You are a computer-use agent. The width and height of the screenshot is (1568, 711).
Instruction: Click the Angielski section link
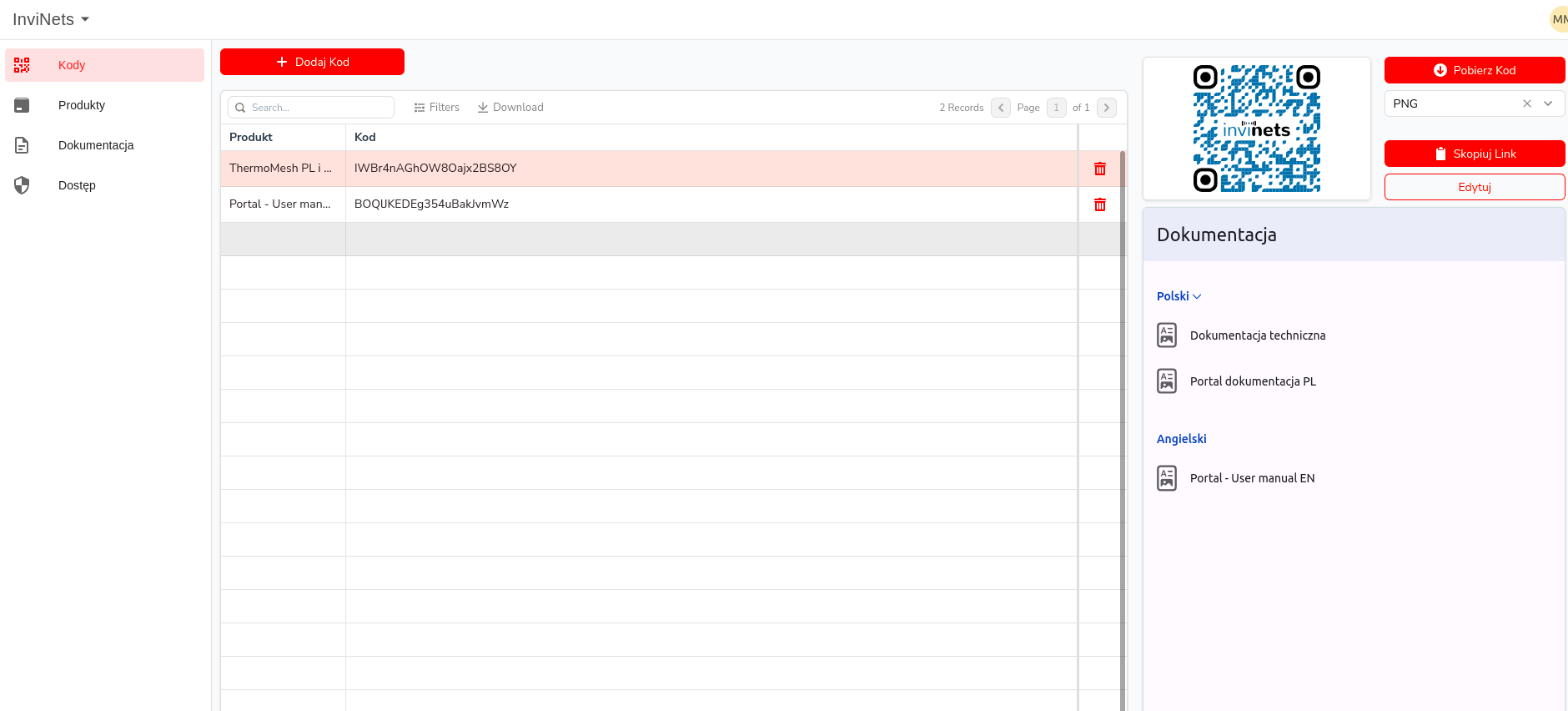click(x=1181, y=439)
